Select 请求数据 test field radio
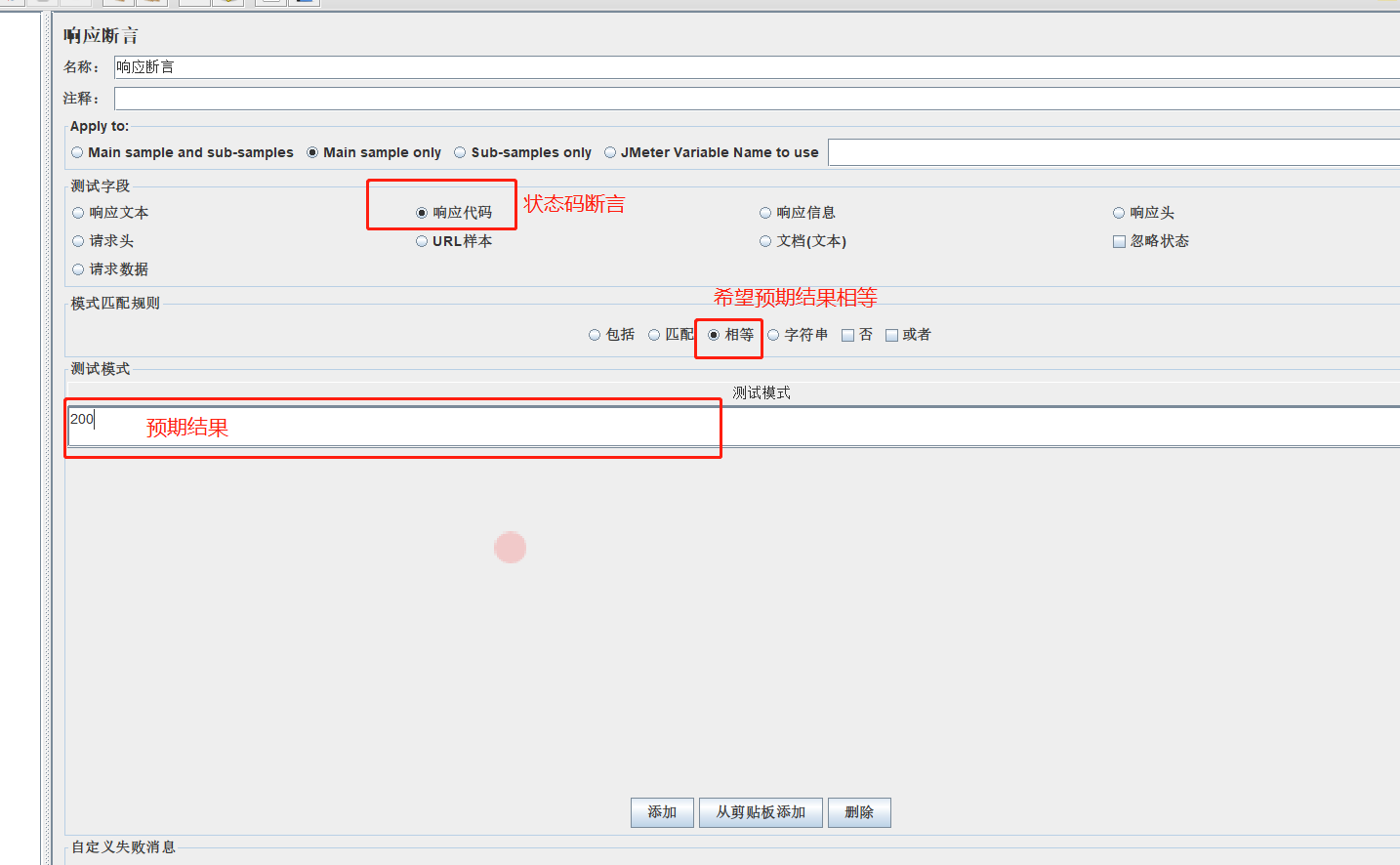The width and height of the screenshot is (1400, 865). point(110,269)
